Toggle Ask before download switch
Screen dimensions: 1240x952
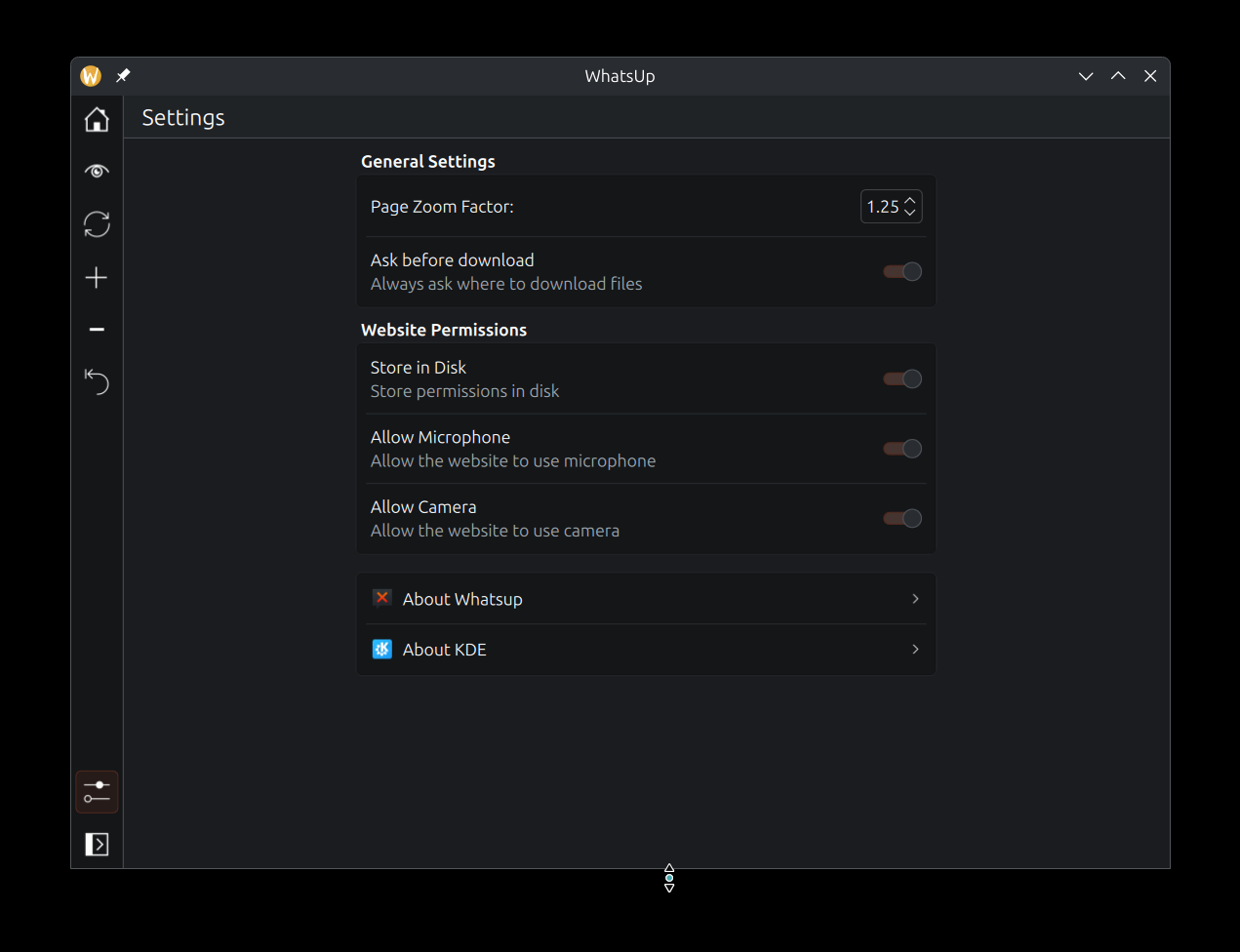902,272
